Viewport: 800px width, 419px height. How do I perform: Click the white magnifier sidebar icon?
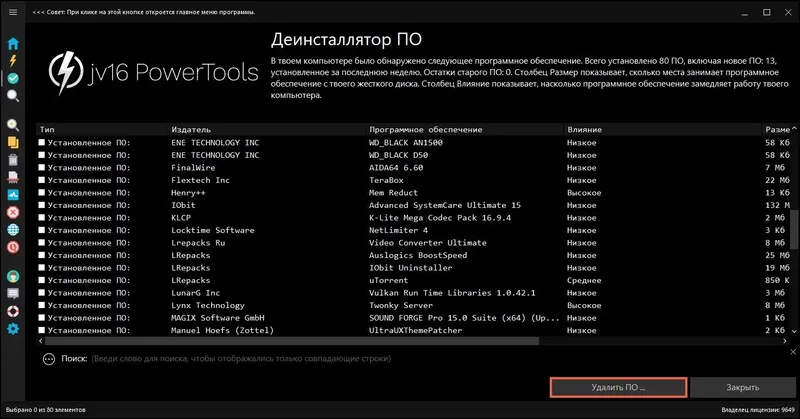(13, 95)
